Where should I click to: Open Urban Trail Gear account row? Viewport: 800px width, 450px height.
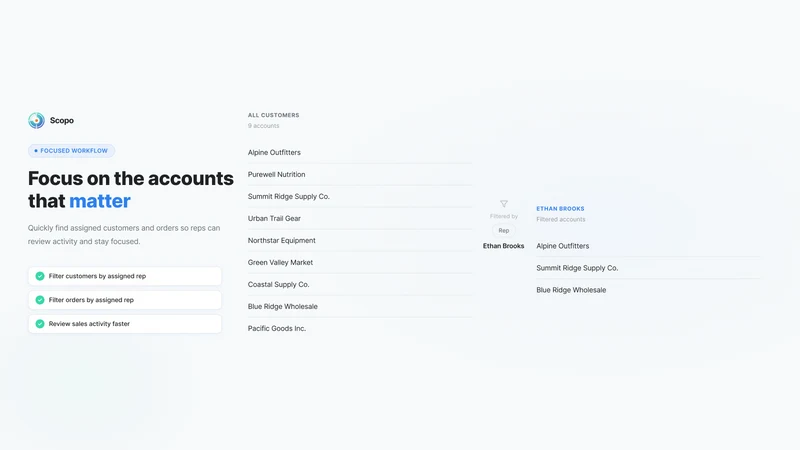pos(360,218)
